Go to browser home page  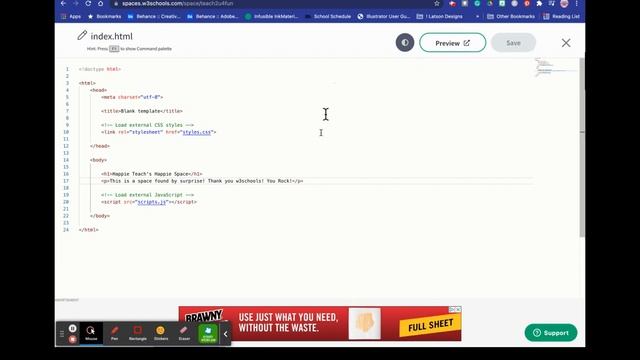[100, 3]
